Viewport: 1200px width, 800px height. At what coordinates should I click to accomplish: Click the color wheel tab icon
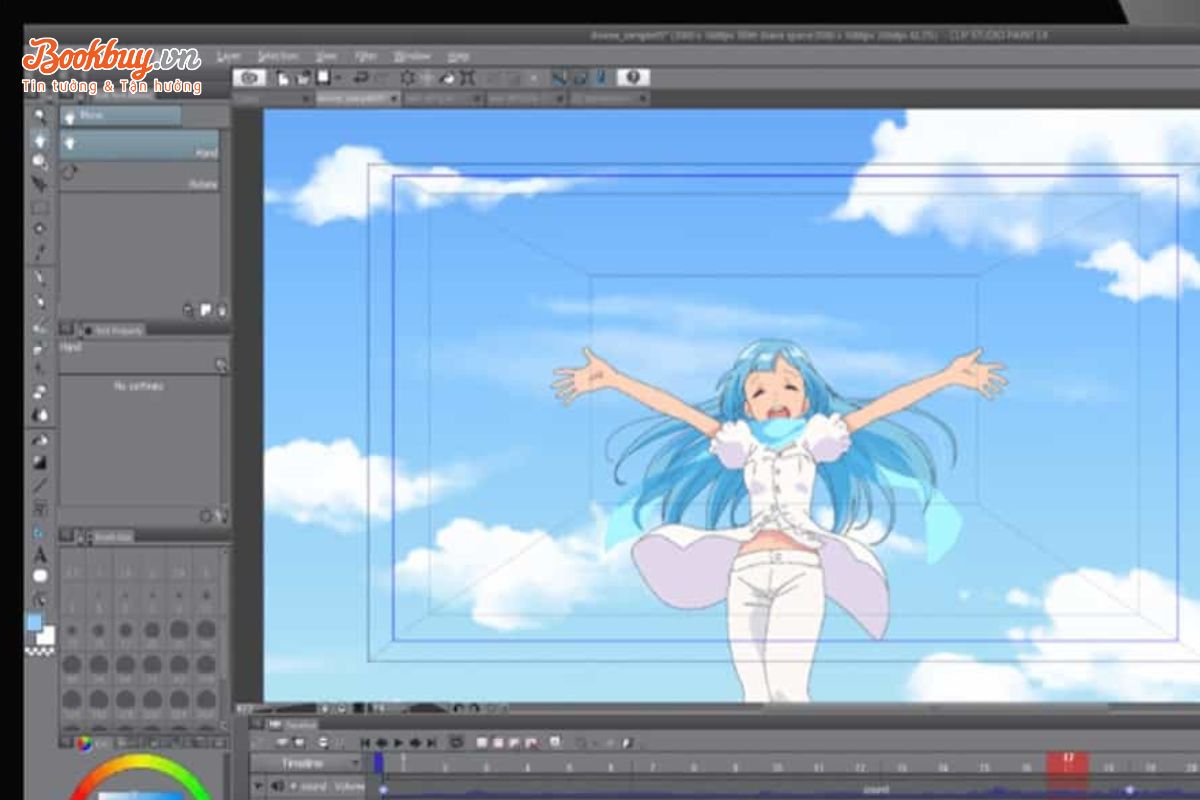pyautogui.click(x=84, y=743)
